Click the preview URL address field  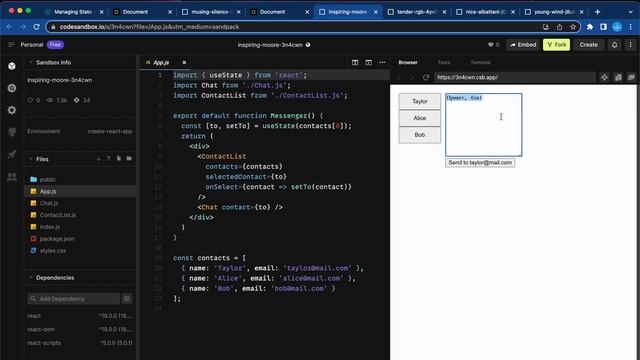(514, 77)
